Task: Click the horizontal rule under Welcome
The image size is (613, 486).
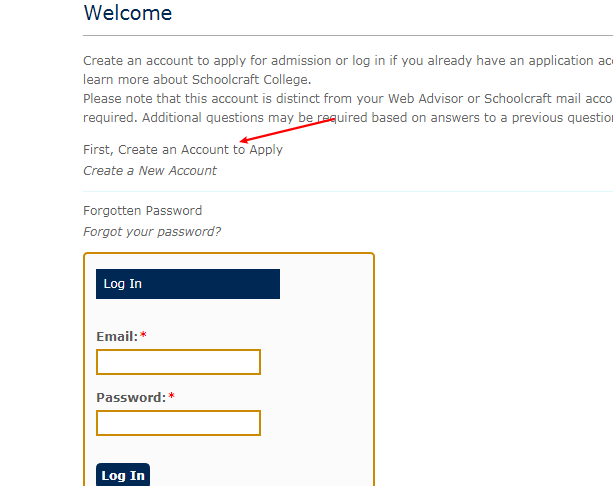Action: tap(348, 36)
